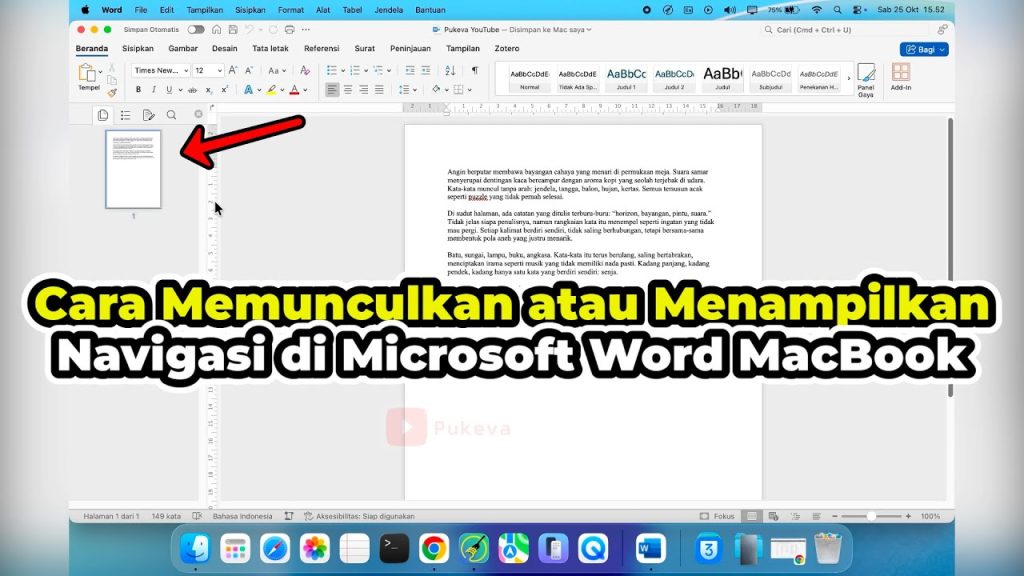Open the Tampilkan menu in menu bar
The image size is (1024, 576).
[x=204, y=10]
